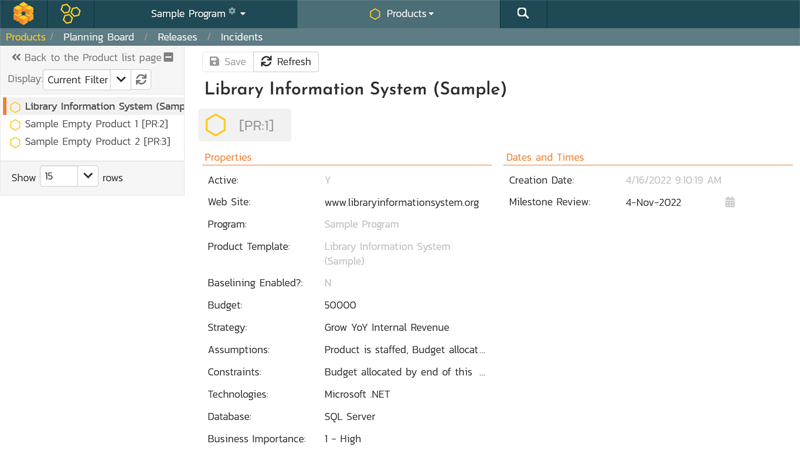Open the Show rows count dropdown
The width and height of the screenshot is (800, 454).
(88, 176)
